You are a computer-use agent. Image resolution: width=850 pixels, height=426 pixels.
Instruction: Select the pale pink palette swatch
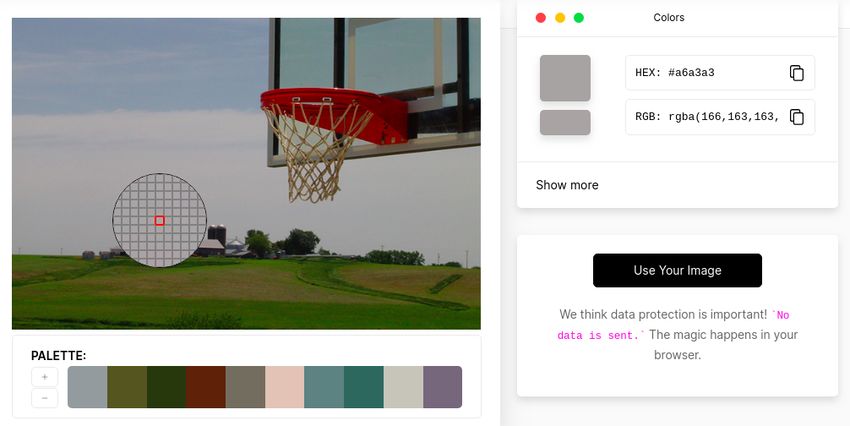285,387
